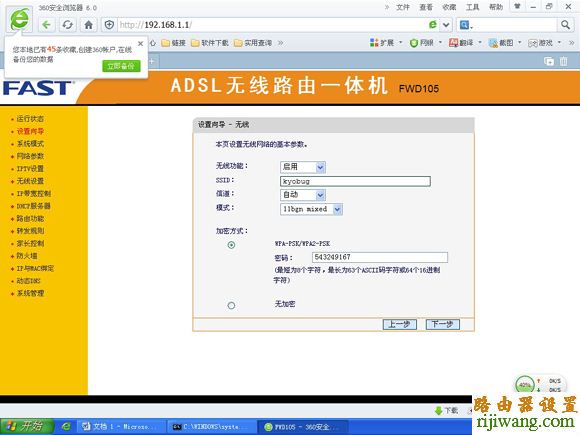Go back with the green arrow button

pyautogui.click(x=46, y=25)
